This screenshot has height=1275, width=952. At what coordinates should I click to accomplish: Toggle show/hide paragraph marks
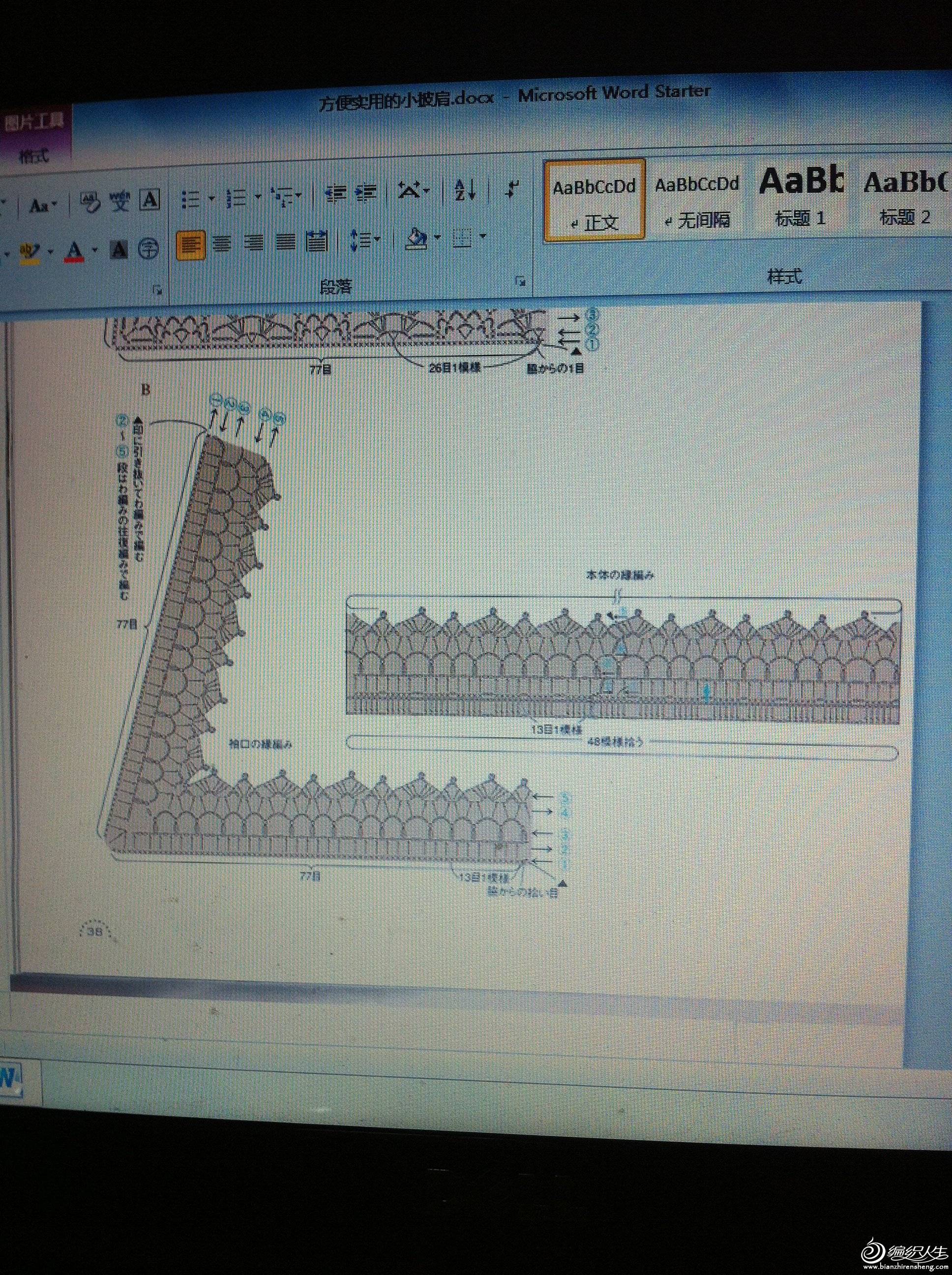point(512,188)
